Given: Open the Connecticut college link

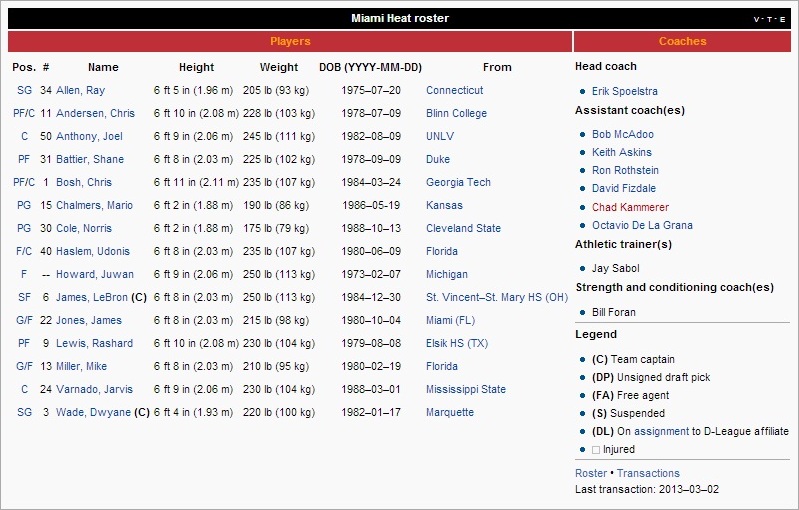Looking at the screenshot, I should [455, 90].
